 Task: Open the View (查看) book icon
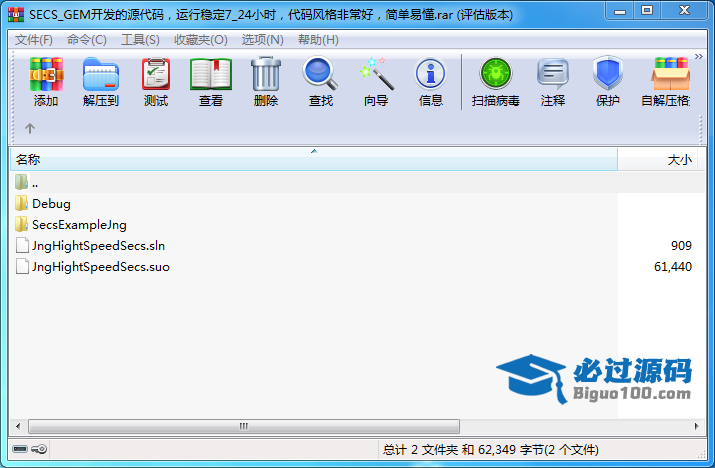tap(211, 74)
